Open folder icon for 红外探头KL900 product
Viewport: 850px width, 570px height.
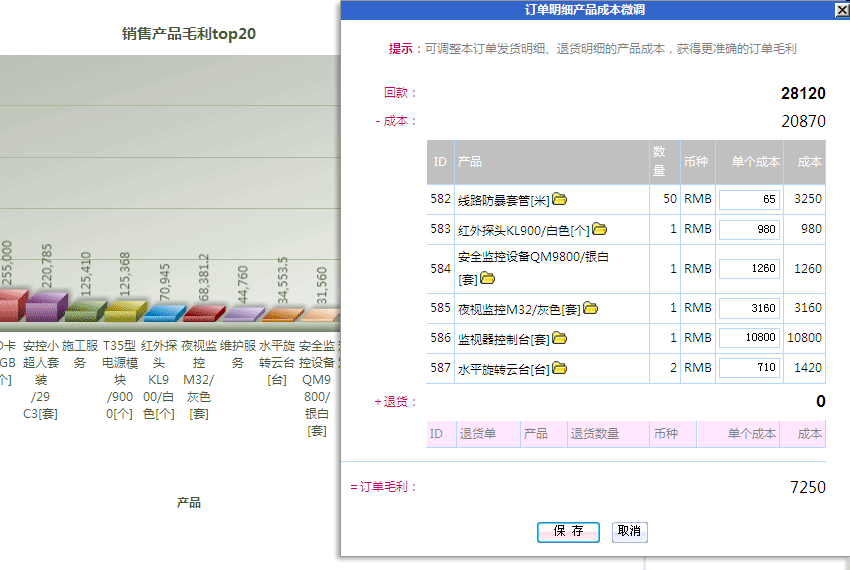pos(599,229)
